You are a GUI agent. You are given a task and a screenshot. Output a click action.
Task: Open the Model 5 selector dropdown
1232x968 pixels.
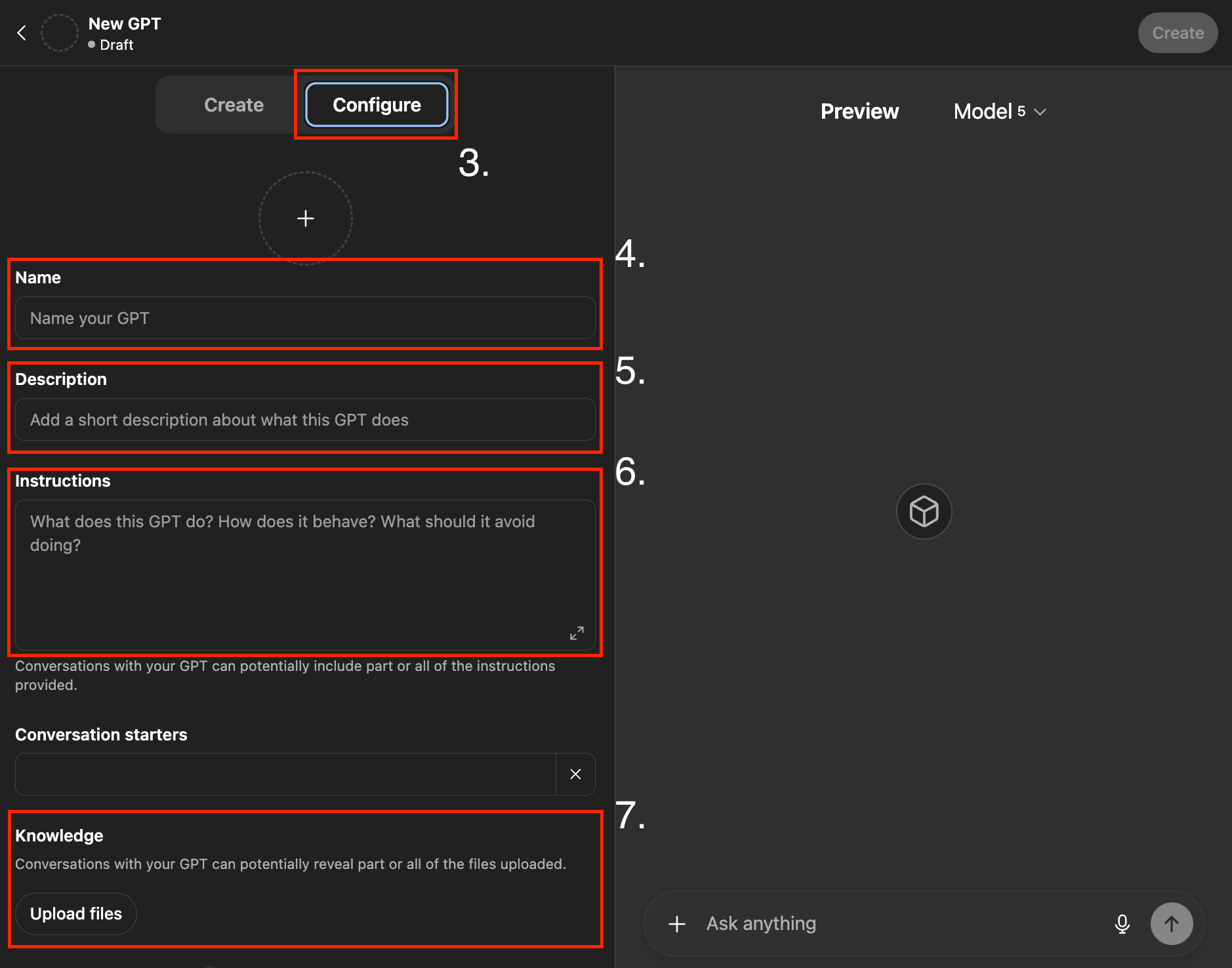click(1000, 111)
